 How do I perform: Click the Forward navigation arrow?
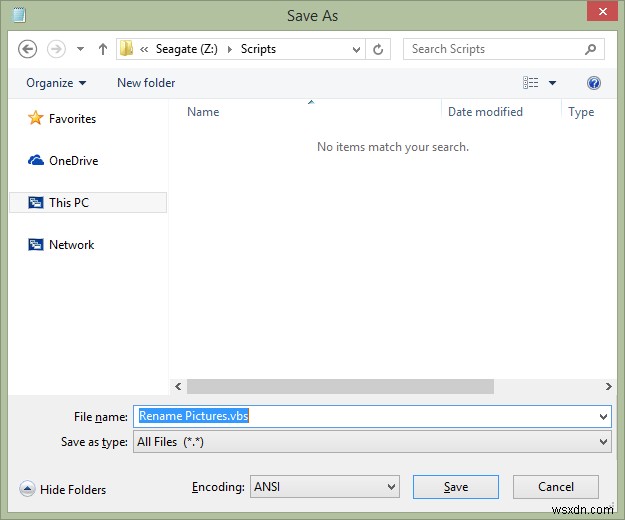pyautogui.click(x=56, y=49)
